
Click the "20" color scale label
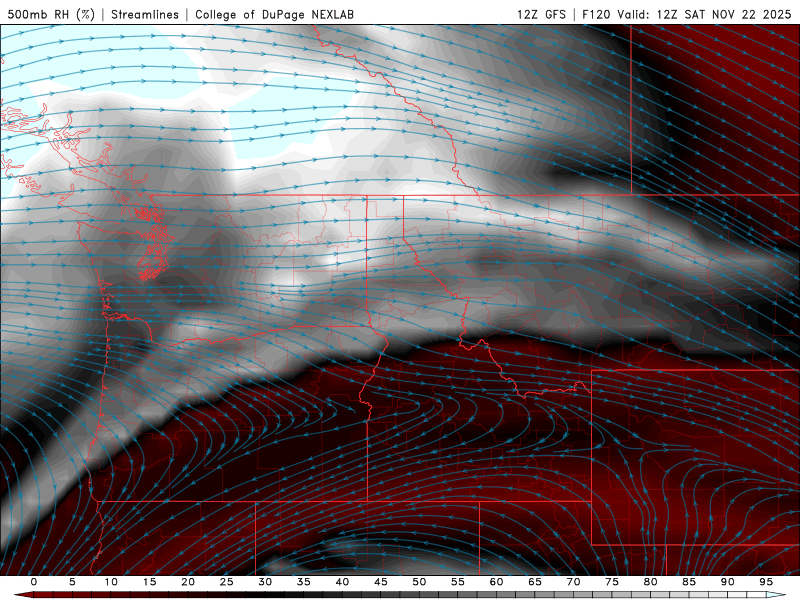point(188,582)
